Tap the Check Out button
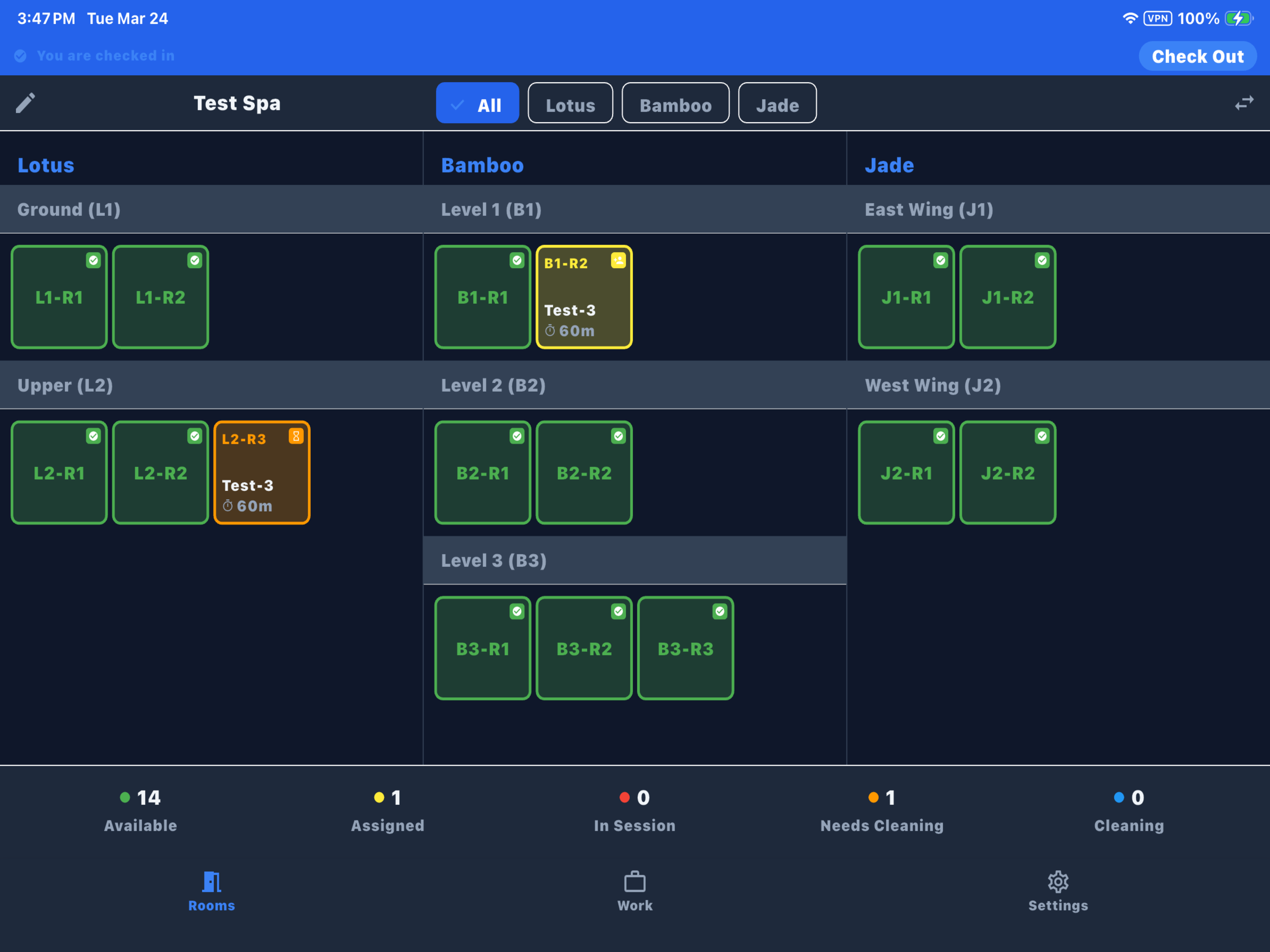The width and height of the screenshot is (1270, 952). point(1197,56)
